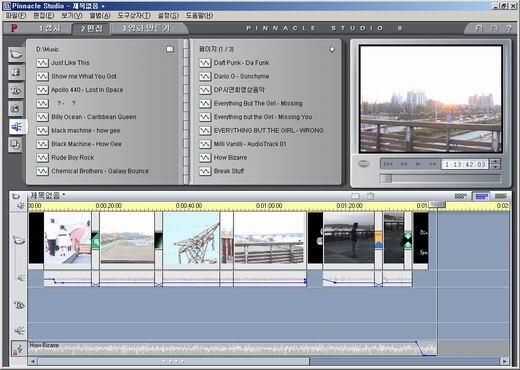Select Show me What You Got

point(84,76)
